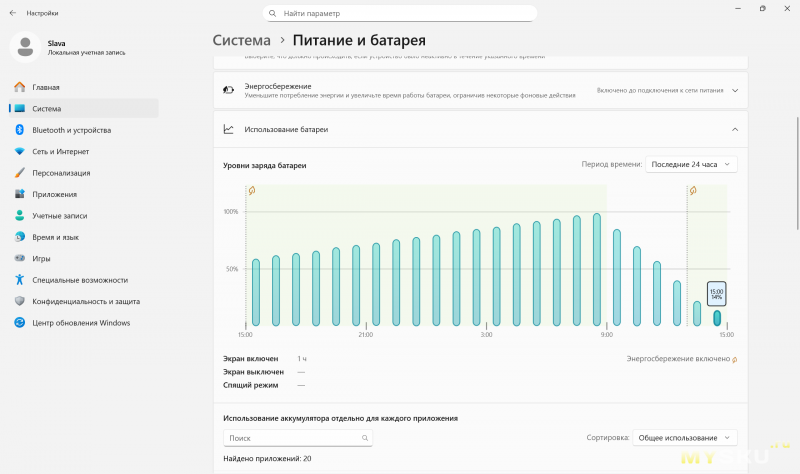
Task: Click the Персонализация brush icon
Action: pyautogui.click(x=19, y=173)
